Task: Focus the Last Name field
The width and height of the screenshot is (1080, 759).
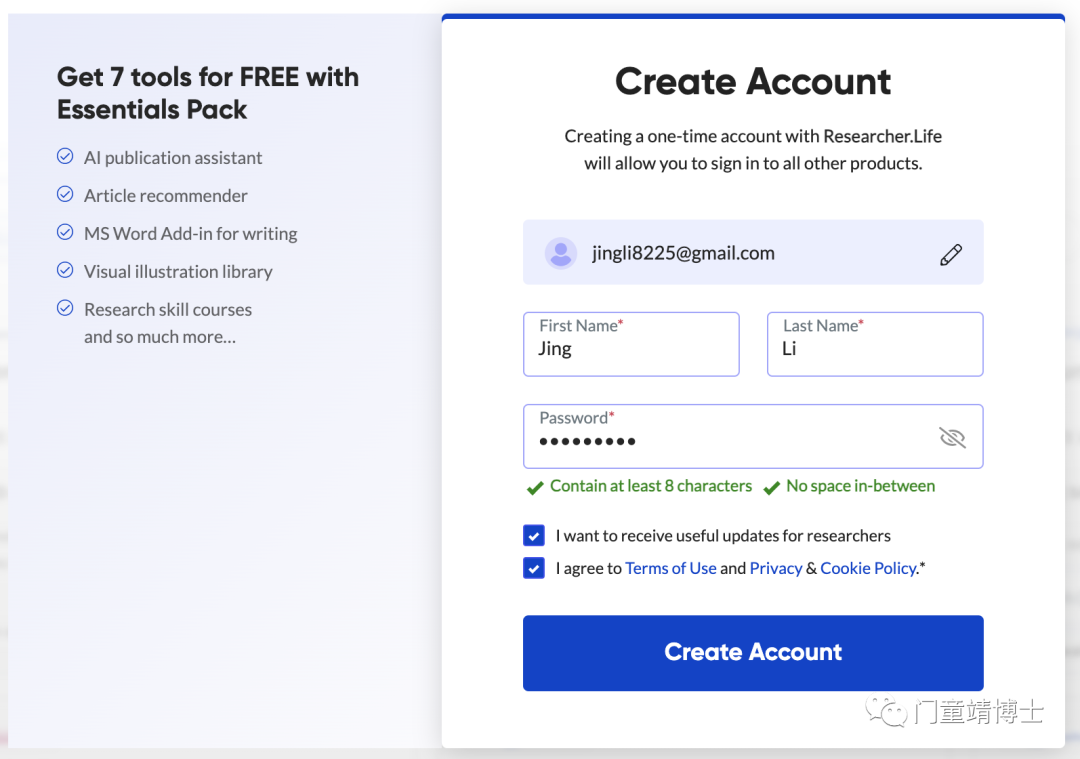Action: pos(875,344)
